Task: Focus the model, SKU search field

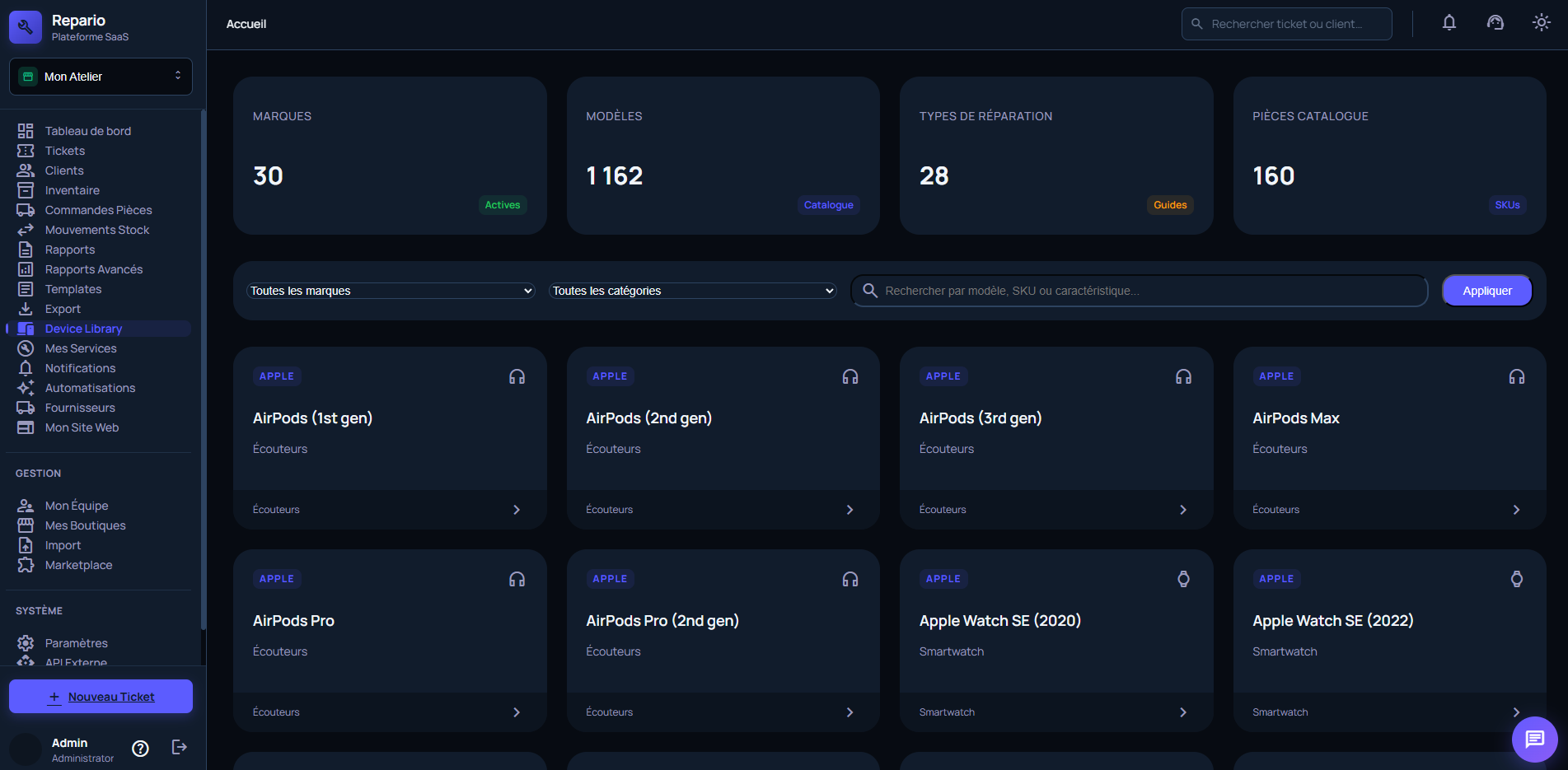Action: pyautogui.click(x=1140, y=291)
